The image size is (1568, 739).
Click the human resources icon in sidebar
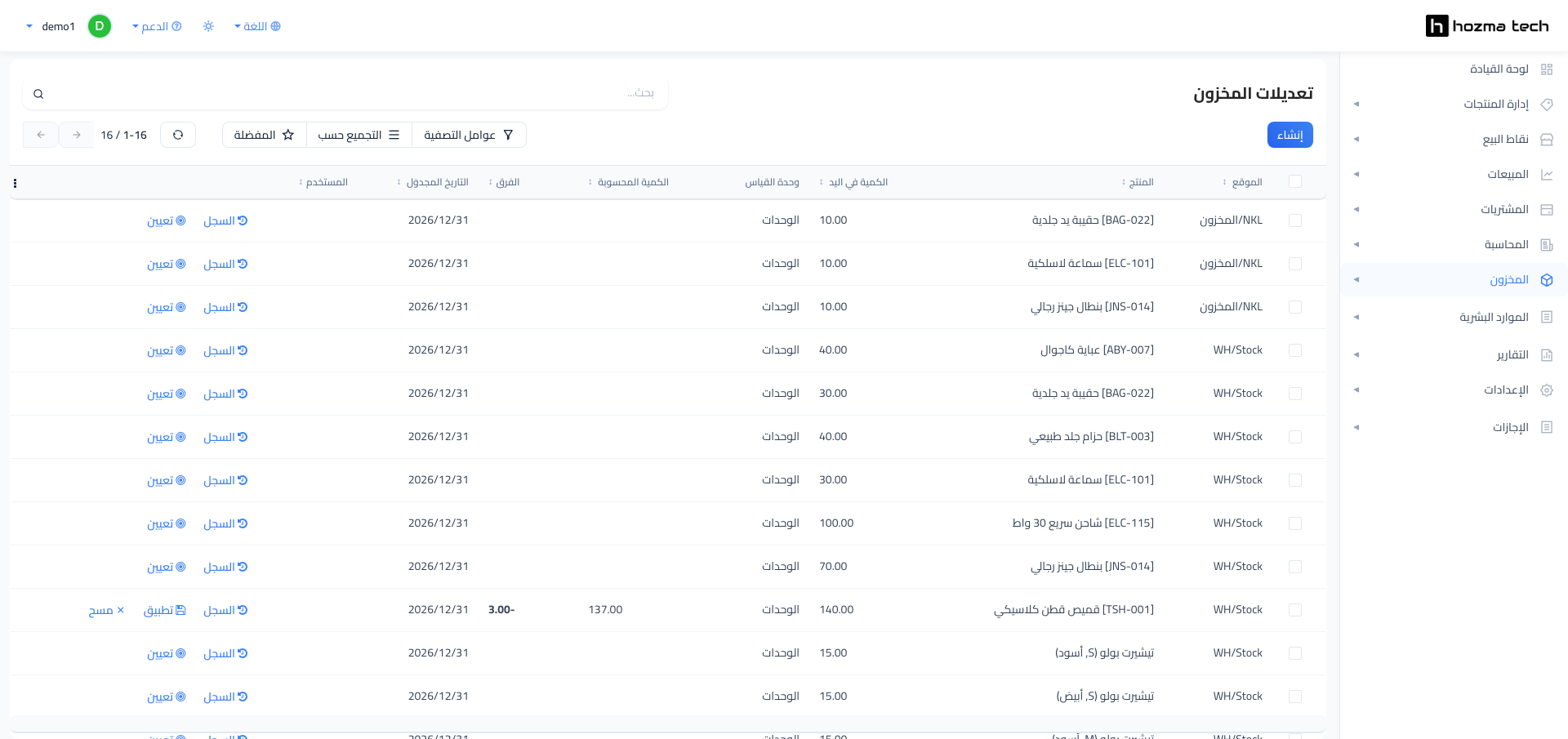[1547, 317]
